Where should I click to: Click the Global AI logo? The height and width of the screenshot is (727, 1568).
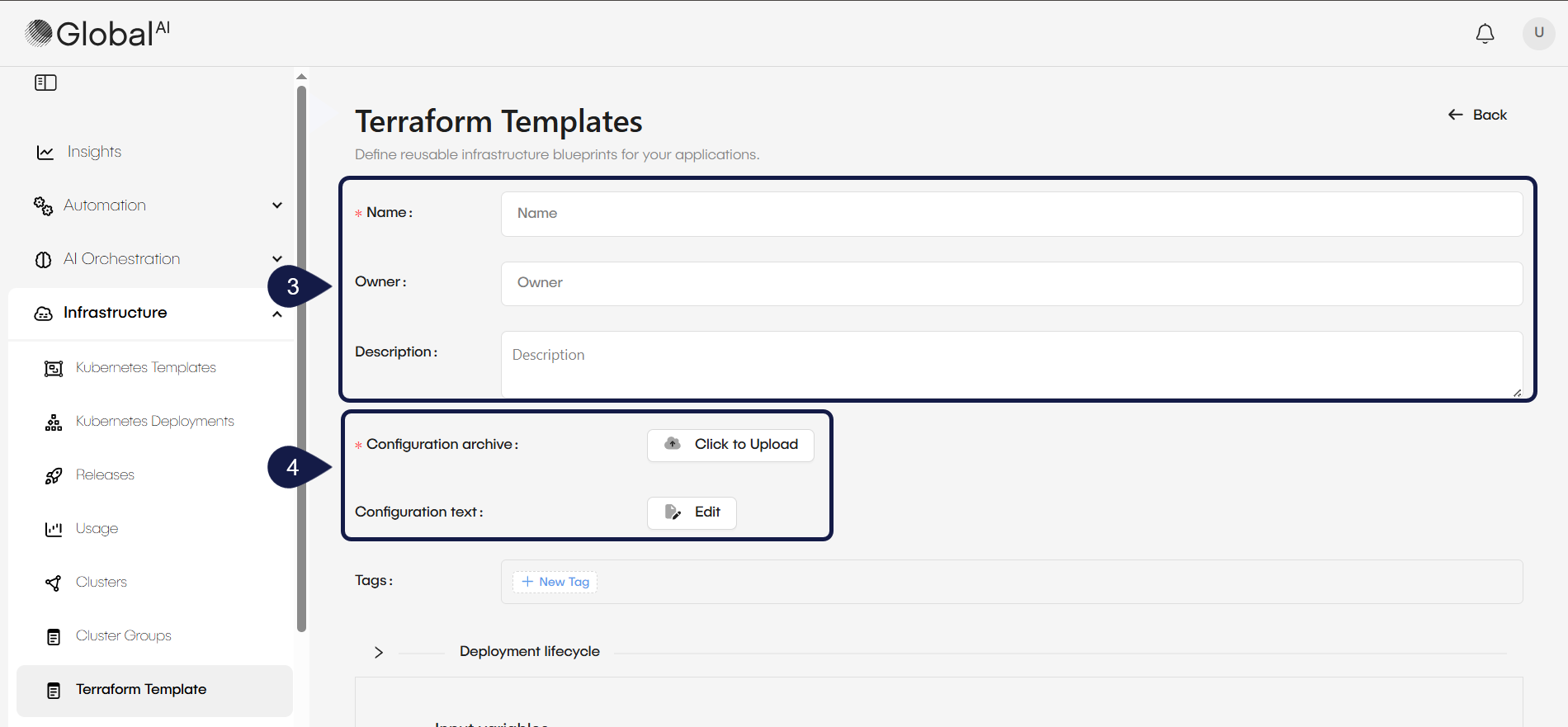pyautogui.click(x=97, y=34)
